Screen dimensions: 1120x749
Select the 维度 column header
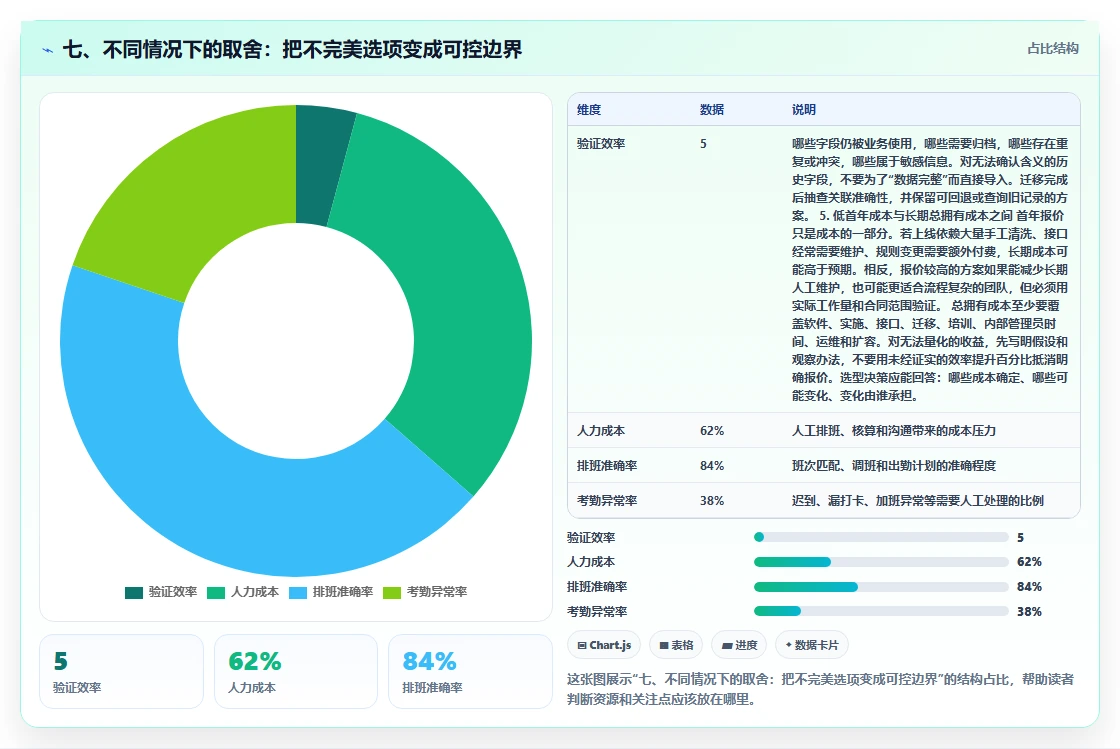click(x=589, y=109)
